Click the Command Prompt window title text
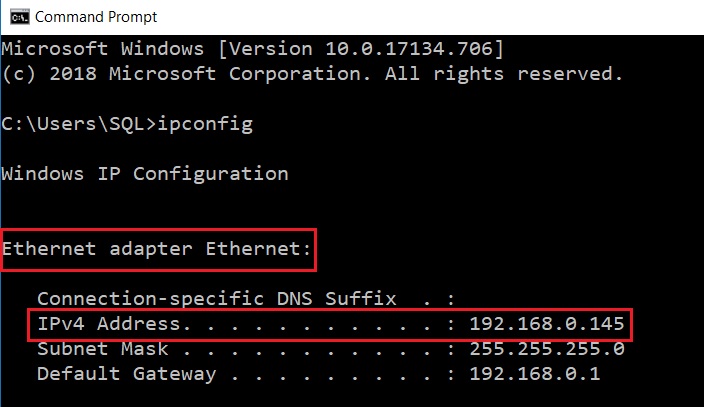Viewport: 704px width, 407px height. point(96,17)
